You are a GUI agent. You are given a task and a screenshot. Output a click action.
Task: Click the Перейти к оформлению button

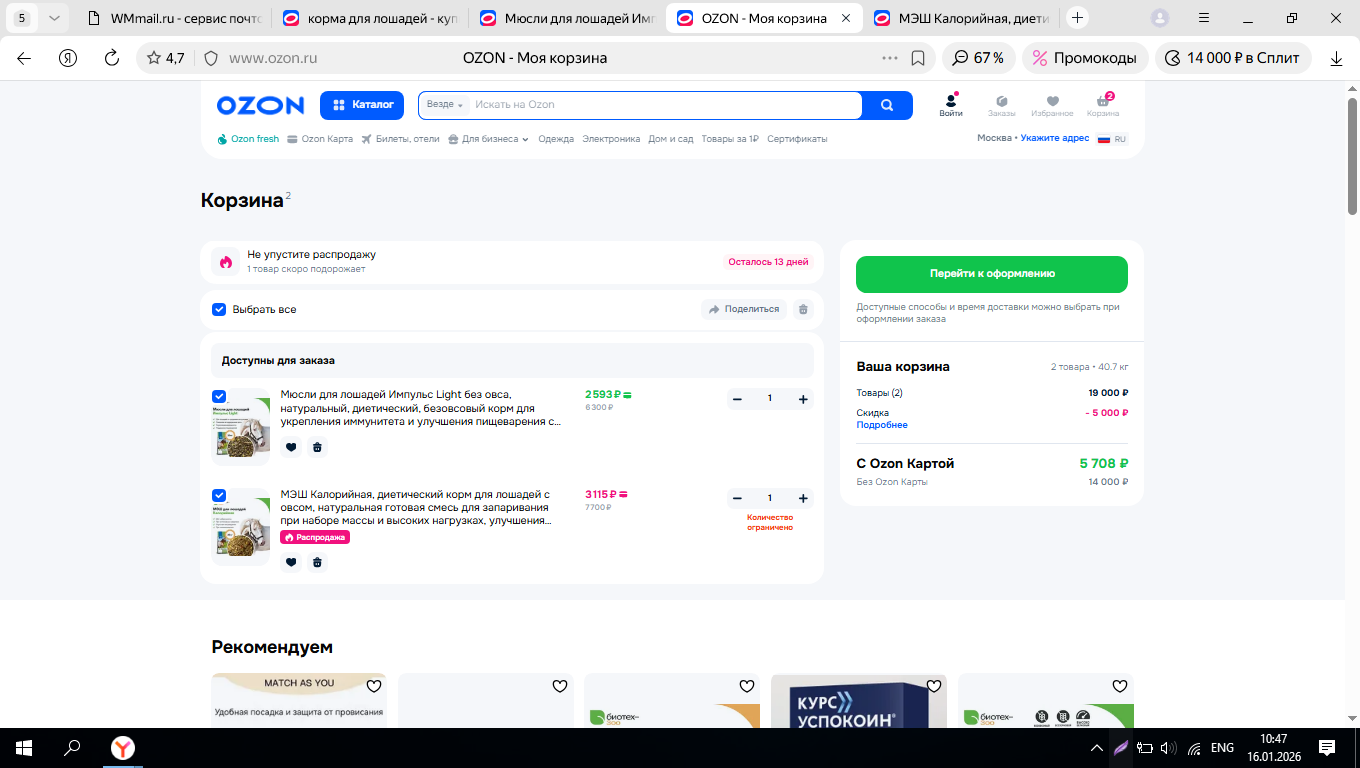click(x=992, y=274)
